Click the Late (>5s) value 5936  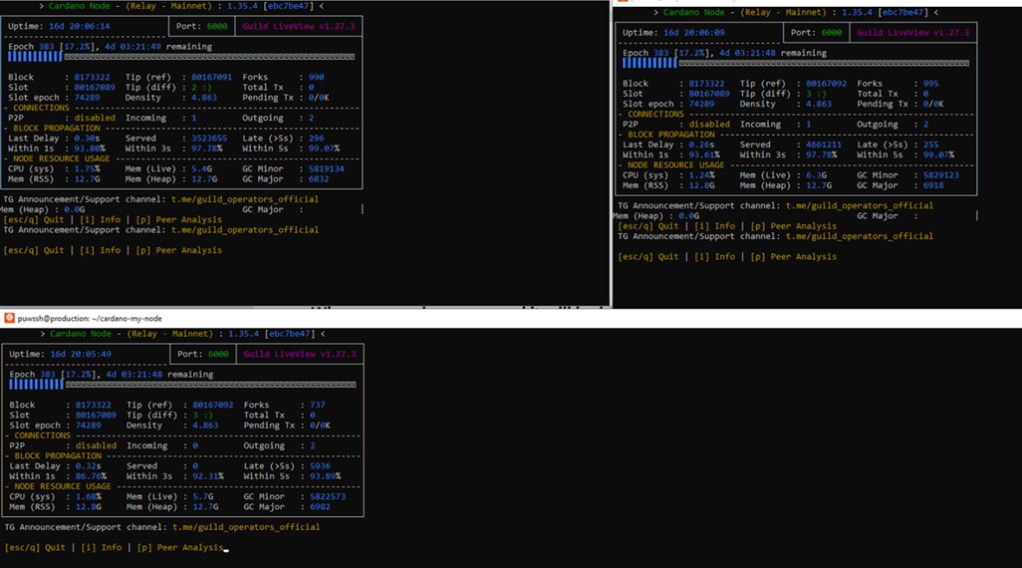(320, 466)
